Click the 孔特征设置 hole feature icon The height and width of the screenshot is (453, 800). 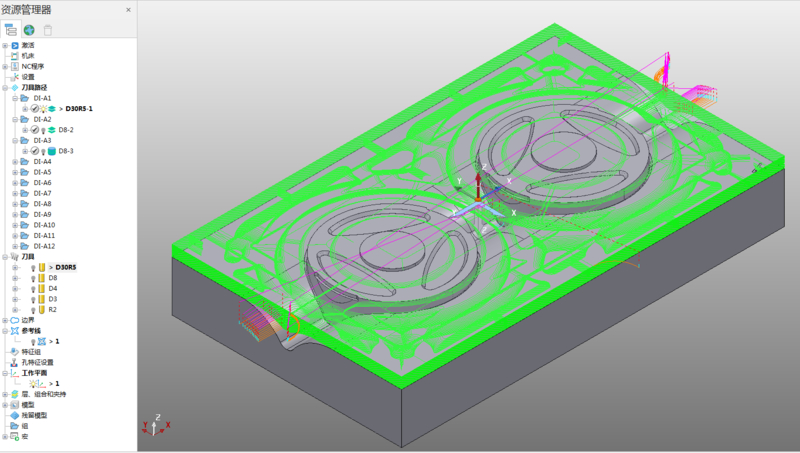[15, 362]
